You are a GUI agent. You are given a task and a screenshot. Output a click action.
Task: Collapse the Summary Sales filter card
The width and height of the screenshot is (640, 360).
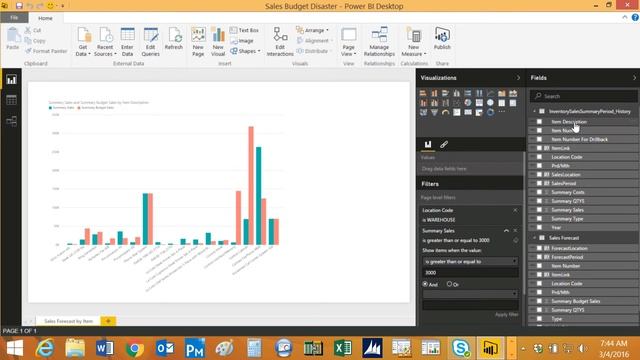click(507, 231)
